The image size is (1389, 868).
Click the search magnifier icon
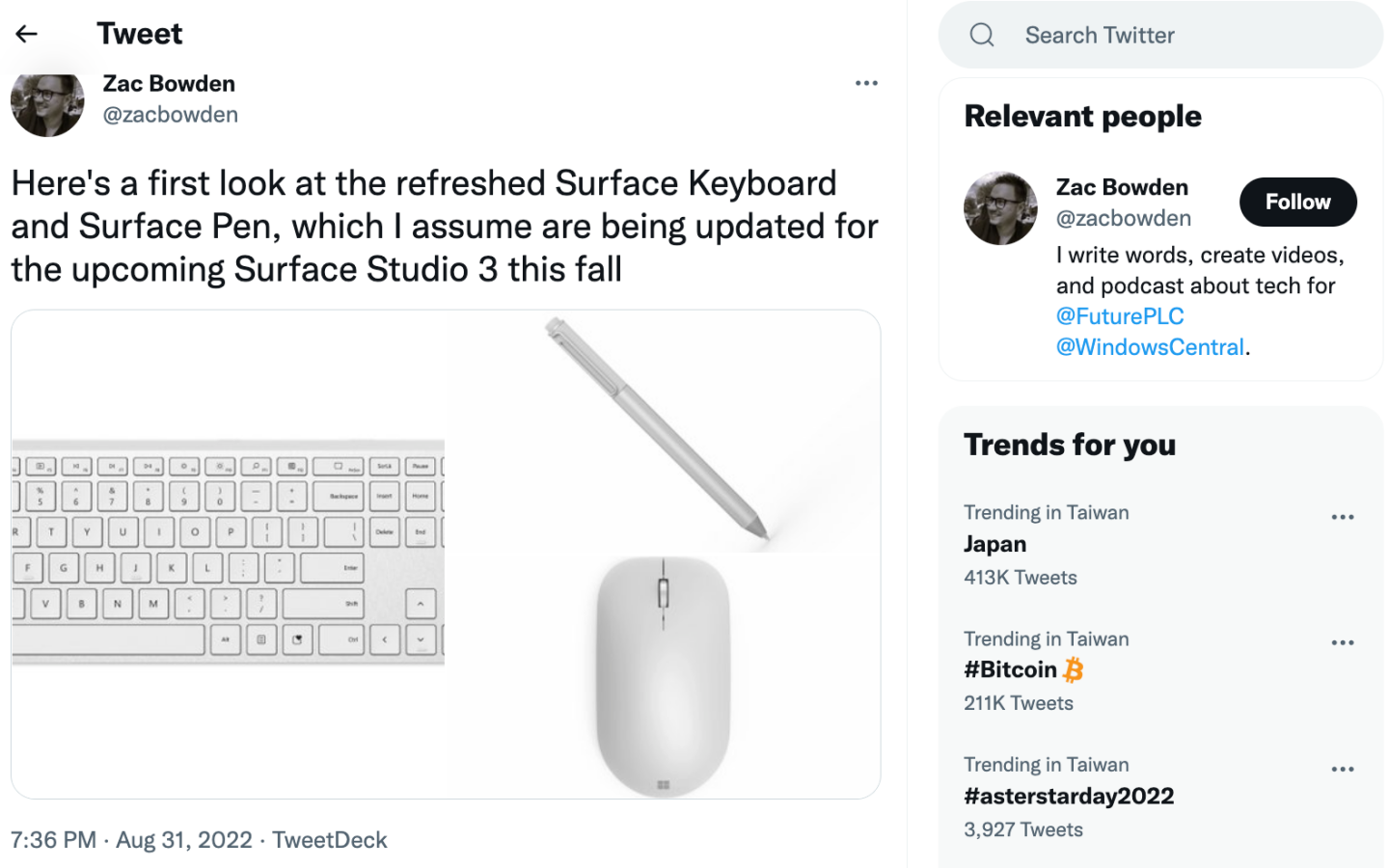(x=982, y=35)
